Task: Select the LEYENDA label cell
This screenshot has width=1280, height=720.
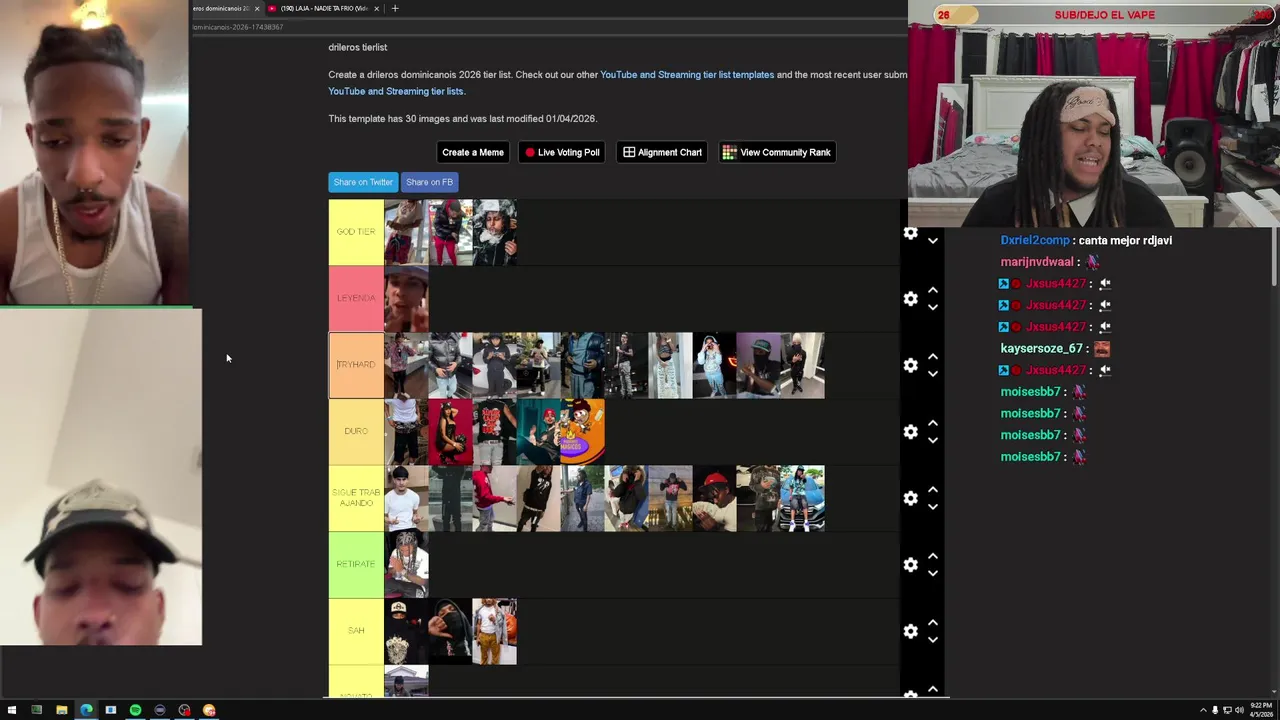Action: click(x=356, y=298)
